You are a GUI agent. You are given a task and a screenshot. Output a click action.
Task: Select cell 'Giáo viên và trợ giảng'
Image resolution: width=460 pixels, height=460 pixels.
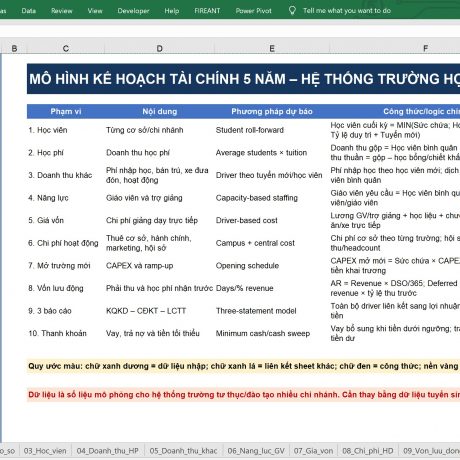coord(160,198)
